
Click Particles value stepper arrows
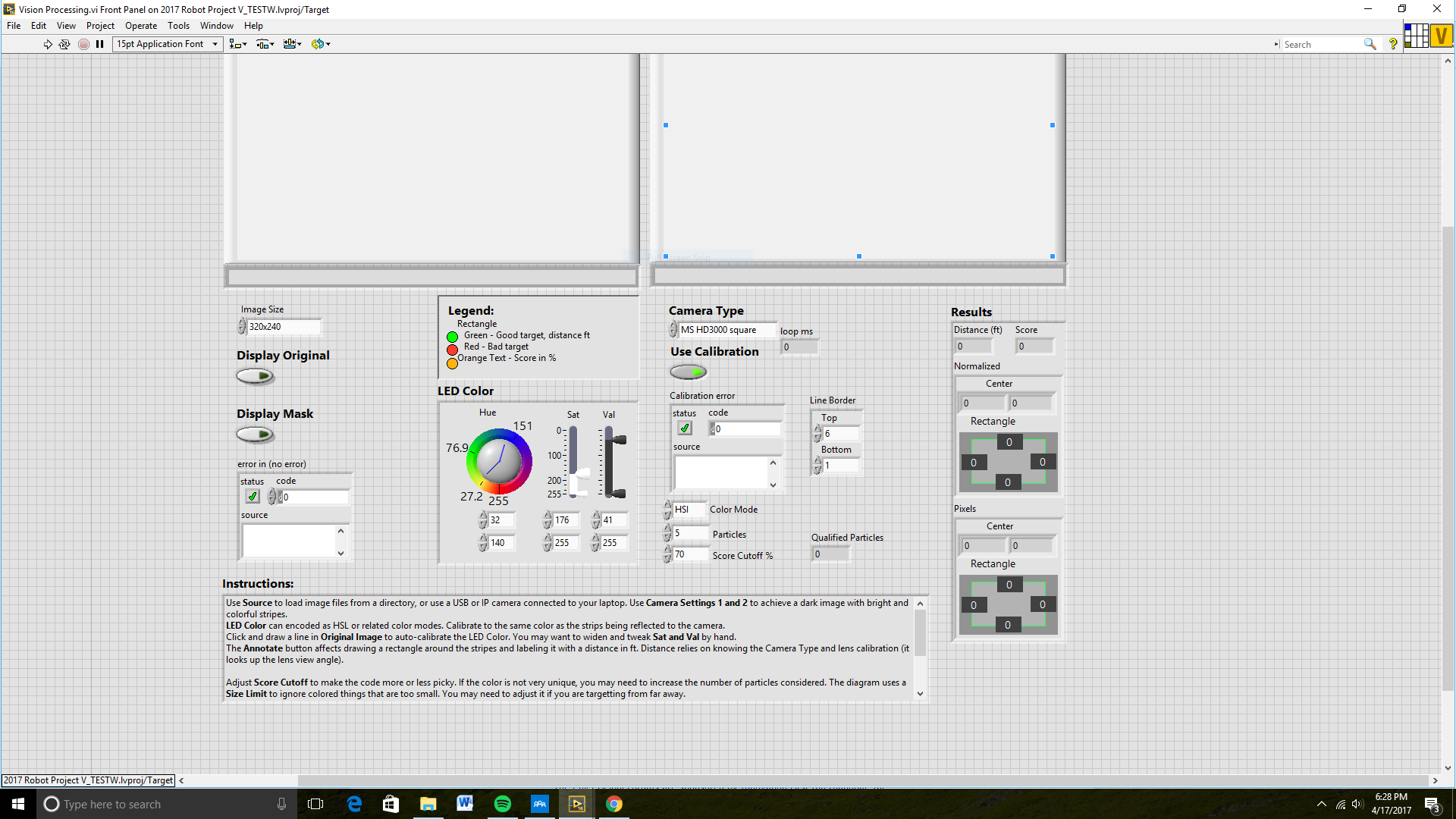(x=667, y=533)
